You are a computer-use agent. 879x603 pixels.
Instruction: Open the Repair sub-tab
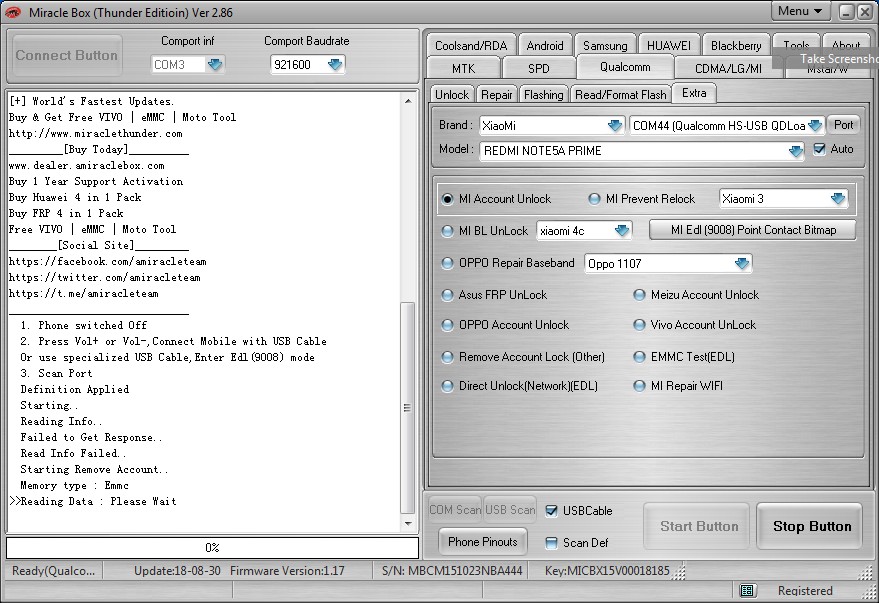coord(497,95)
